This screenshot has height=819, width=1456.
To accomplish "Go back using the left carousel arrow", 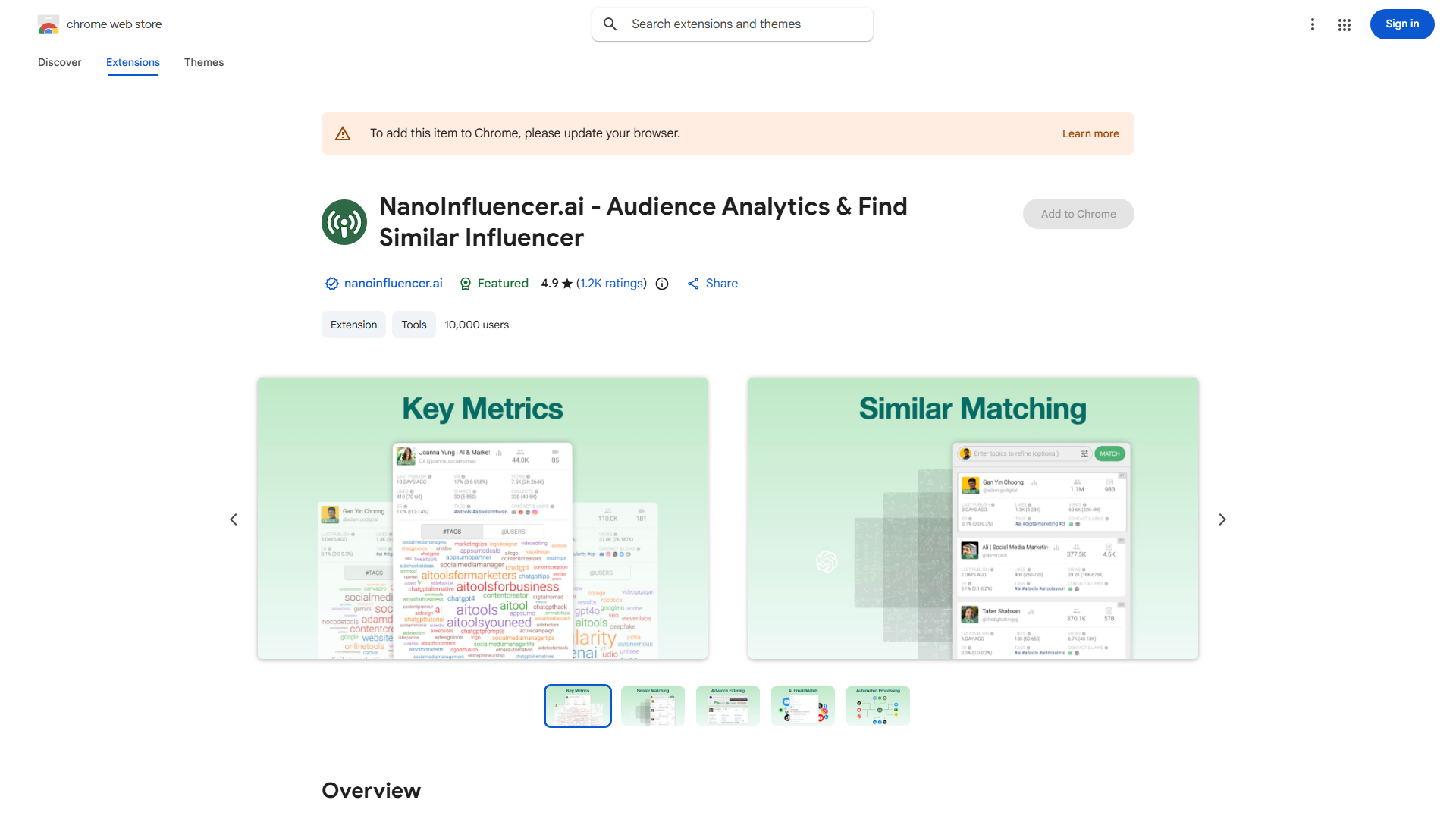I will point(234,519).
